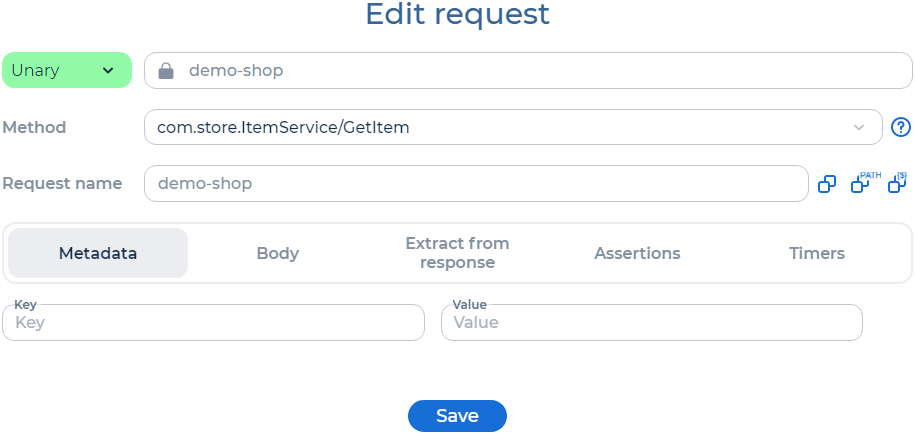Click the Method field's down arrow
Image resolution: width=915 pixels, height=434 pixels.
coord(859,127)
